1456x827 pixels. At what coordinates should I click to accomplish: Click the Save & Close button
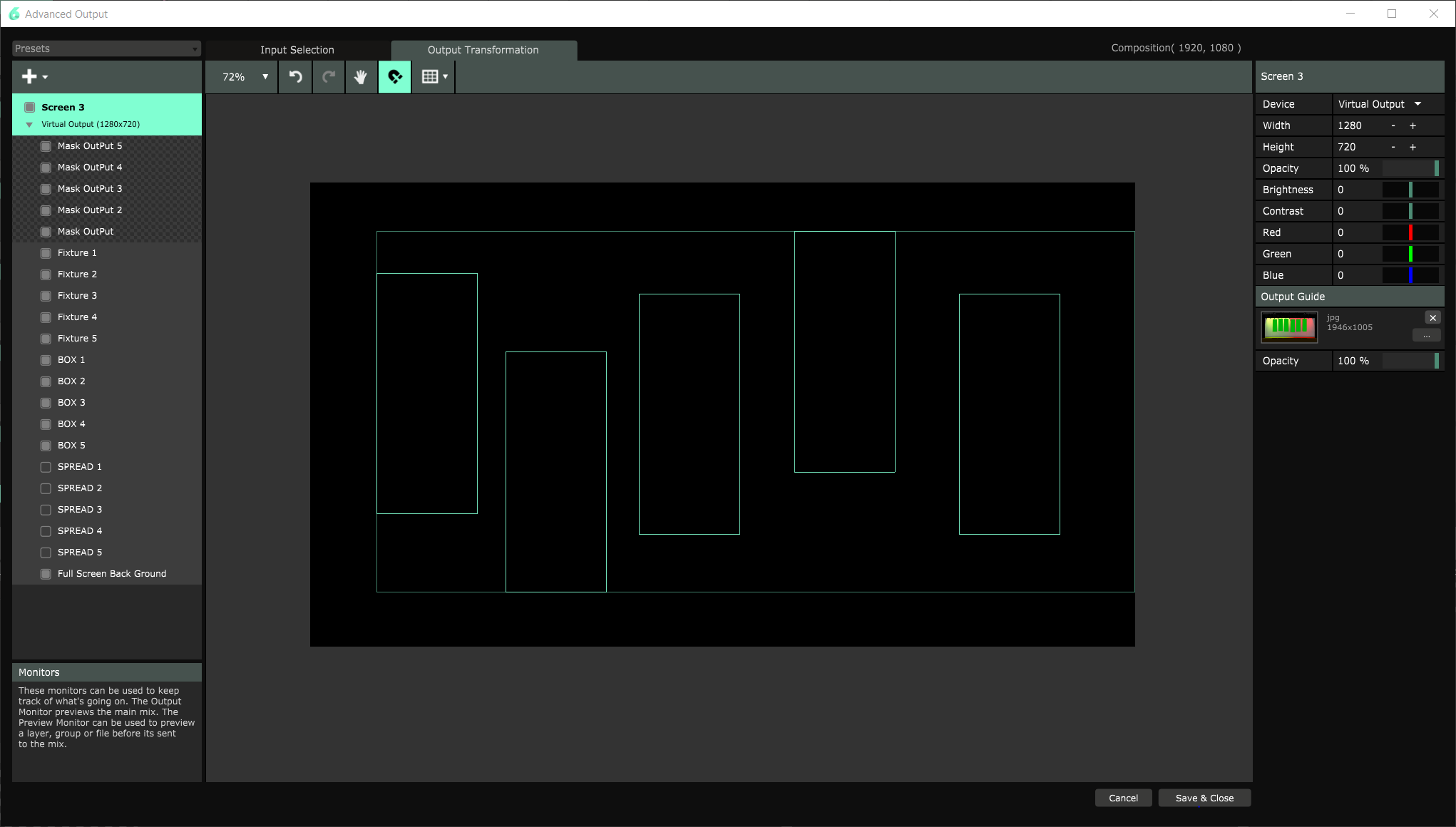(1204, 798)
